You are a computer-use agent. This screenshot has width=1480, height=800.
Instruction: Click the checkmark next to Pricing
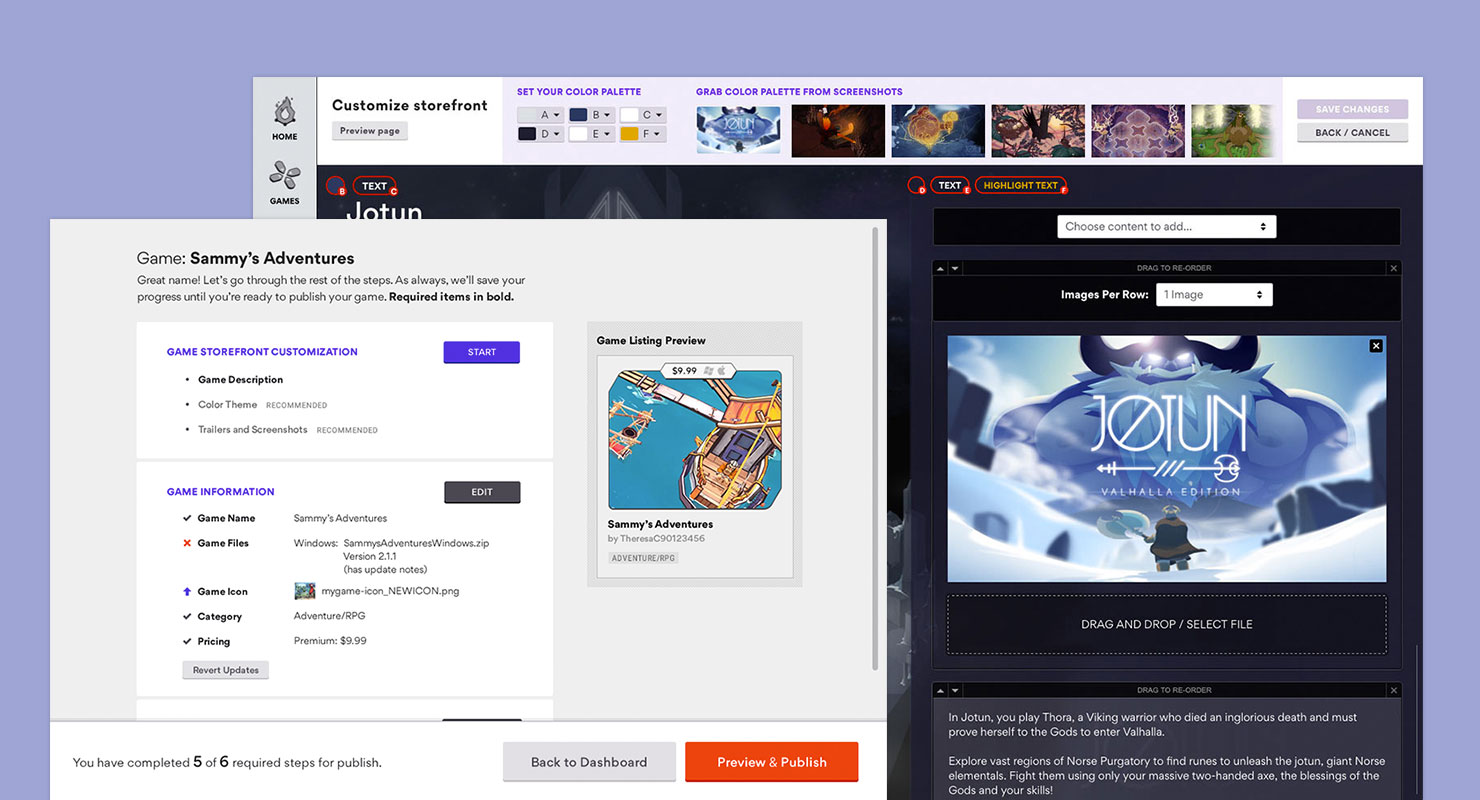click(187, 641)
